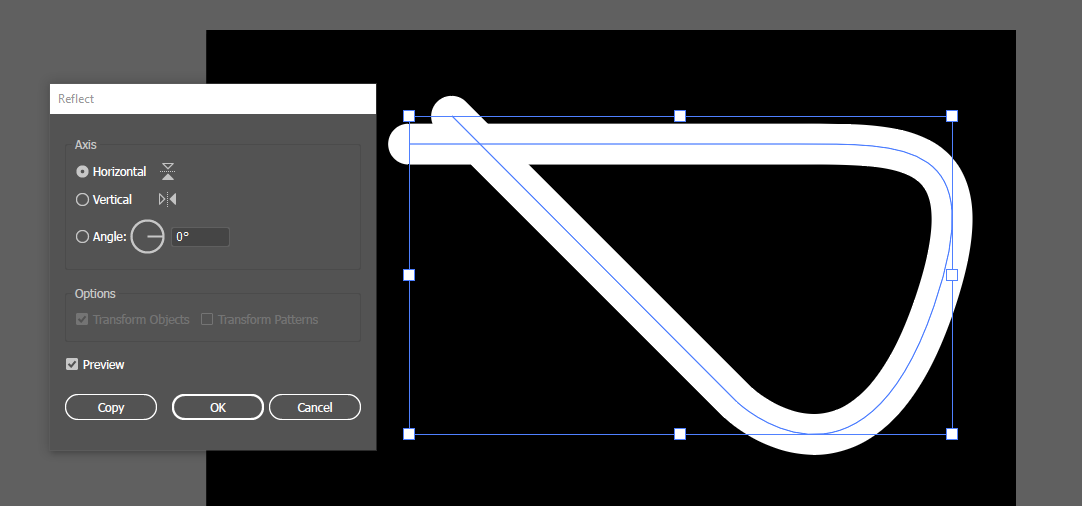Click the angle value input field
This screenshot has height=506, width=1082.
[x=200, y=237]
